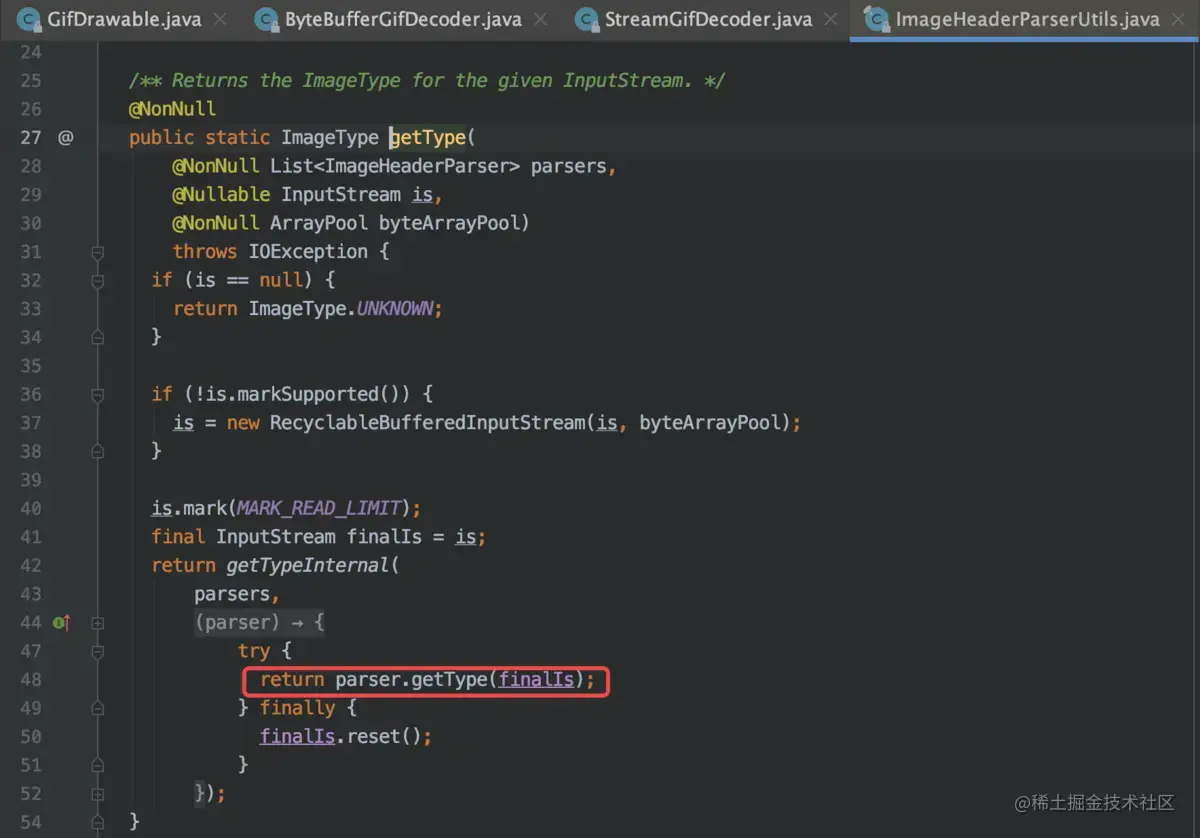Click the getTypeInternal method call

(x=307, y=565)
